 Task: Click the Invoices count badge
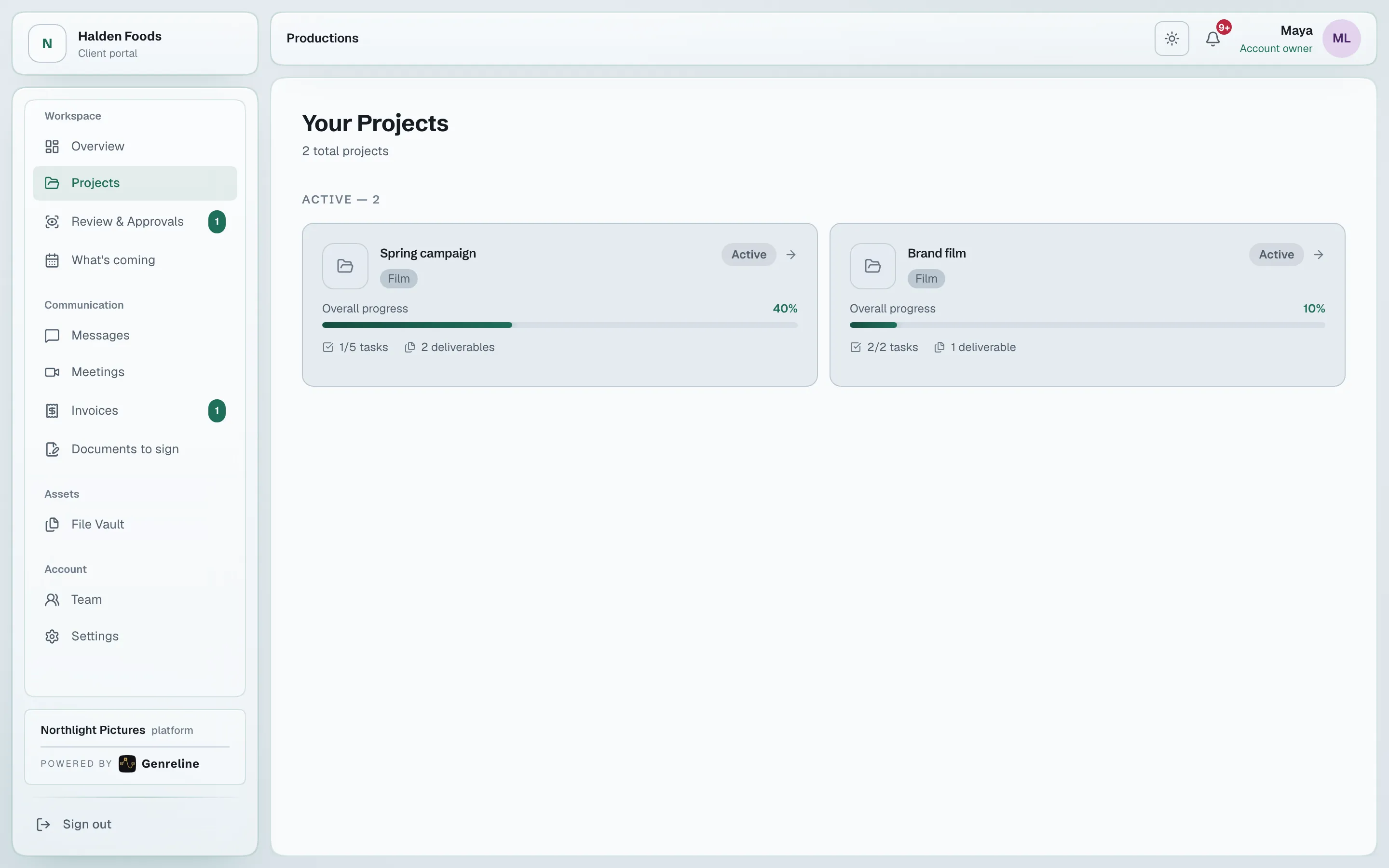tap(217, 411)
